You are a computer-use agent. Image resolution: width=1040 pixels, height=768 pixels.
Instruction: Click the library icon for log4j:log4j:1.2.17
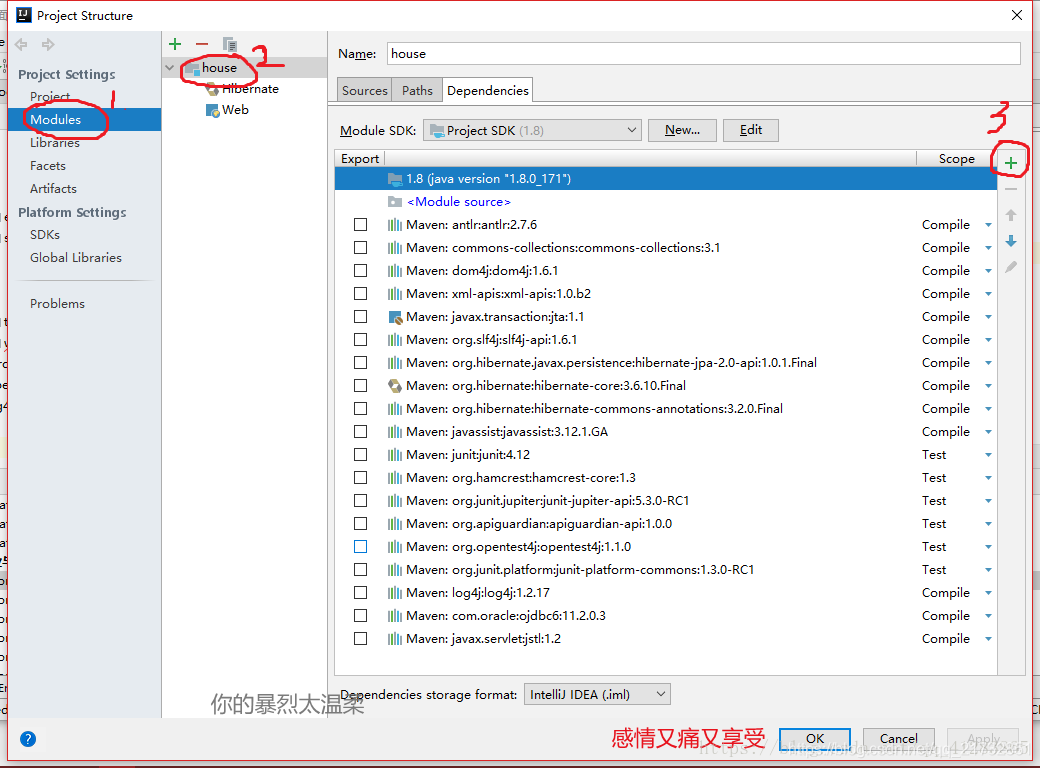[395, 593]
